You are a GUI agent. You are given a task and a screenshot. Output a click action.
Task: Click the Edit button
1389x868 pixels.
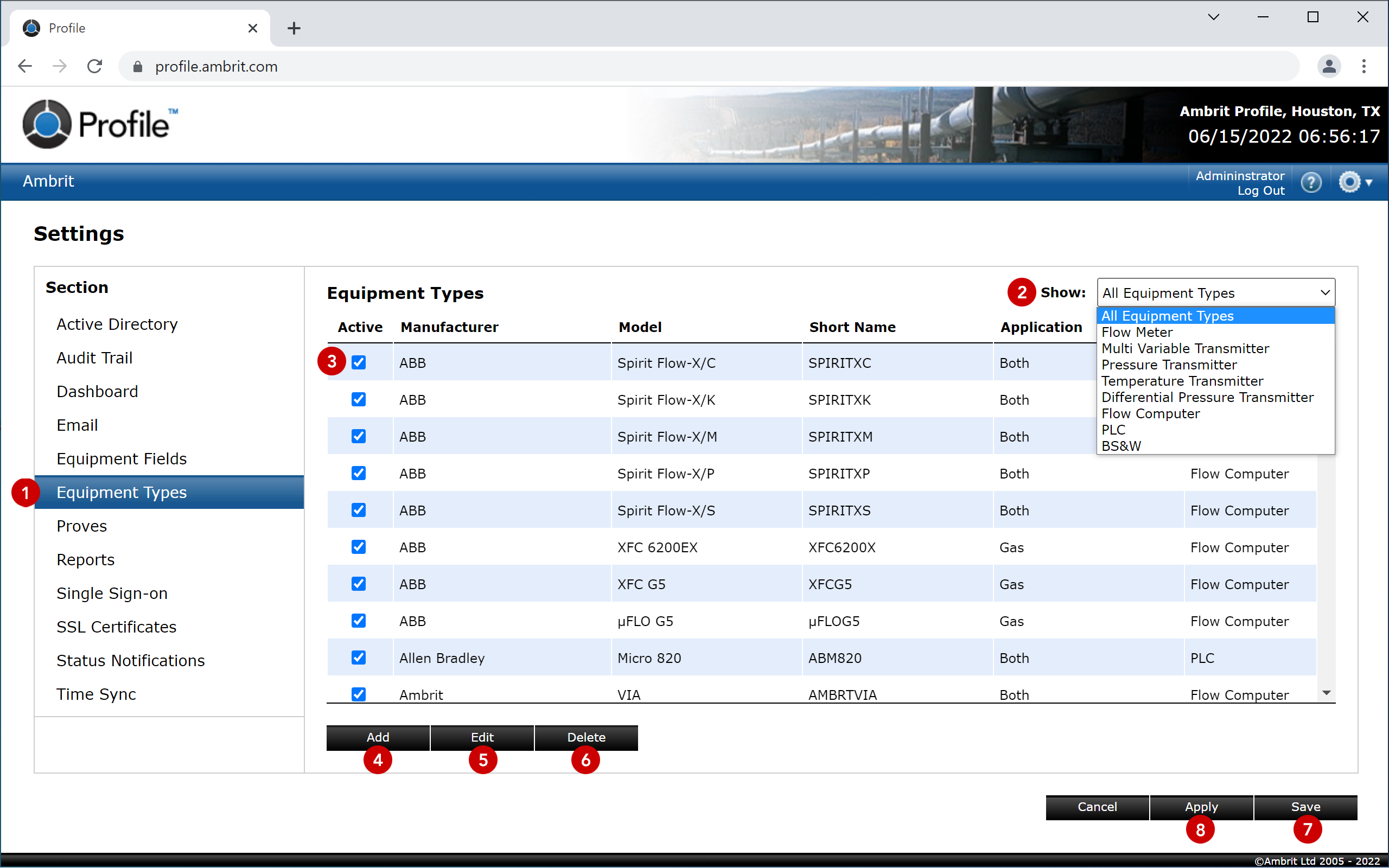482,738
